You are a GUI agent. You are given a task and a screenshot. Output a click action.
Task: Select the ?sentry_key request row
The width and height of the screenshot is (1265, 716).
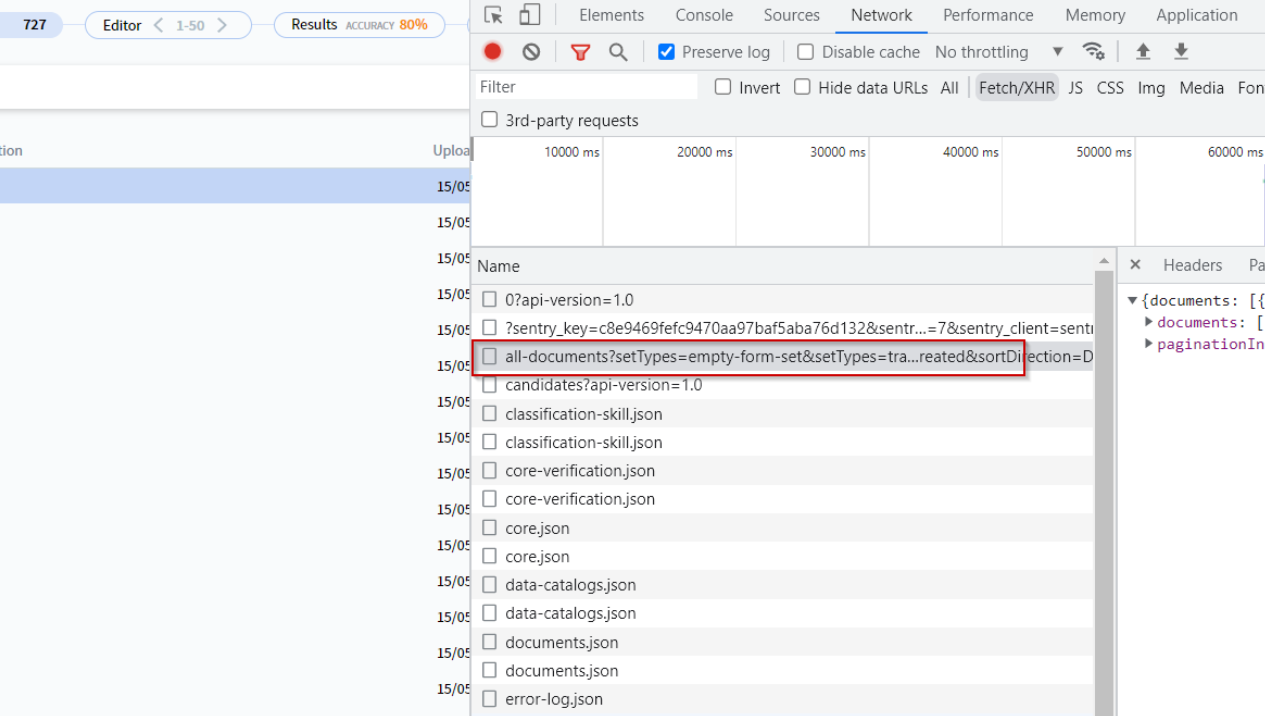click(784, 328)
